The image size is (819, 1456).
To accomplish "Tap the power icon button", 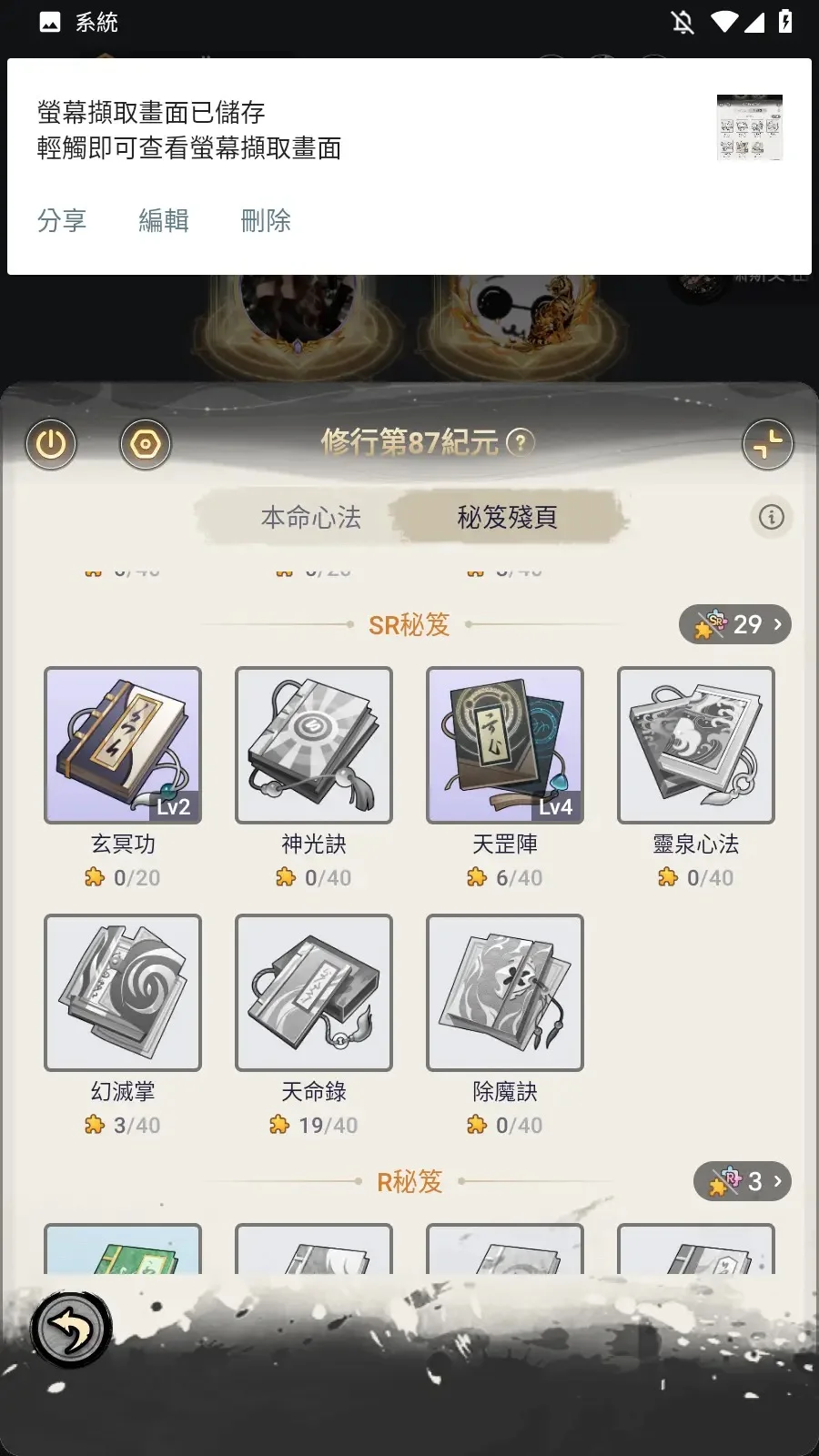I will (x=51, y=444).
